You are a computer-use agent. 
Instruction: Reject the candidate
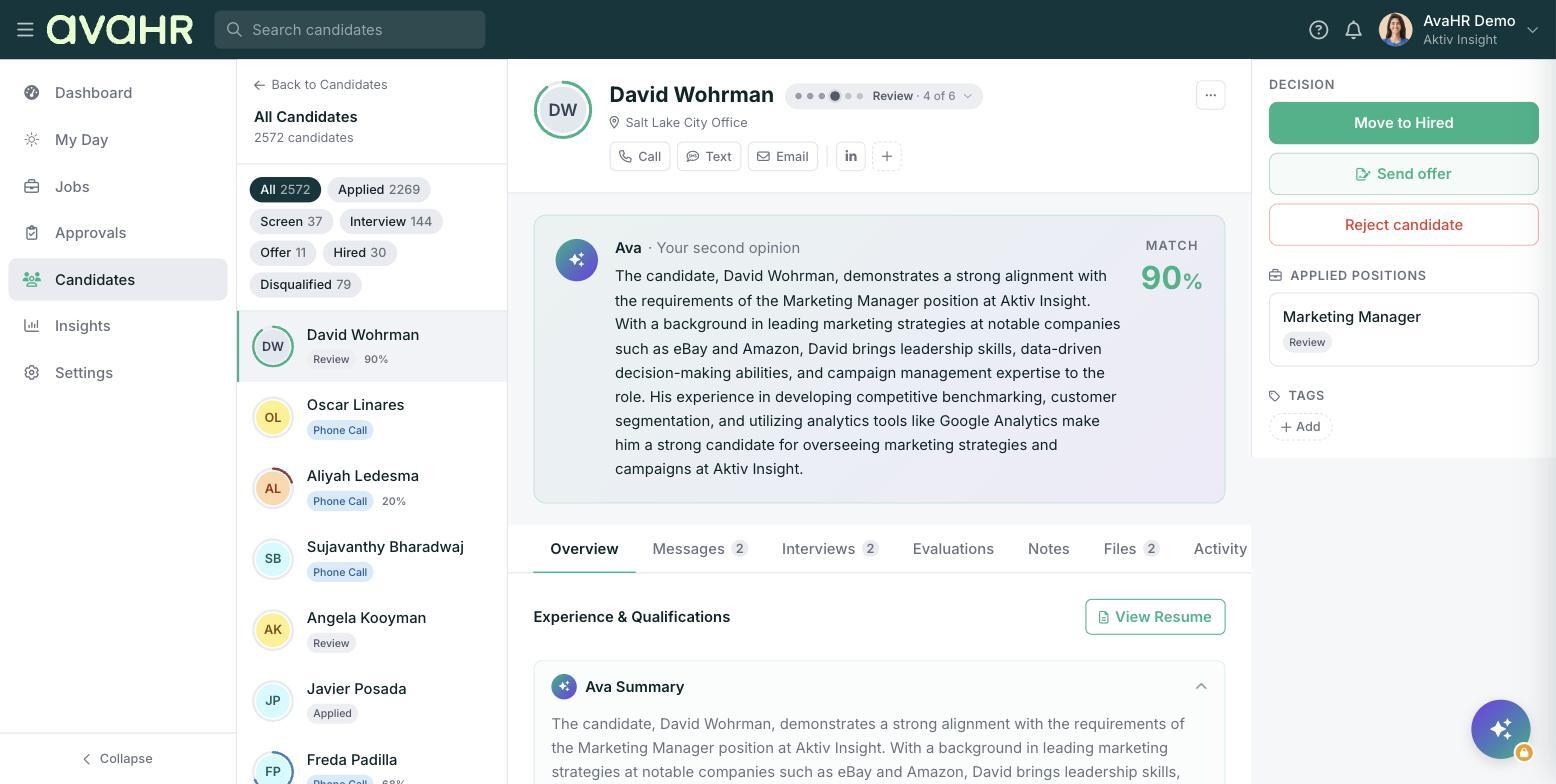[1404, 225]
